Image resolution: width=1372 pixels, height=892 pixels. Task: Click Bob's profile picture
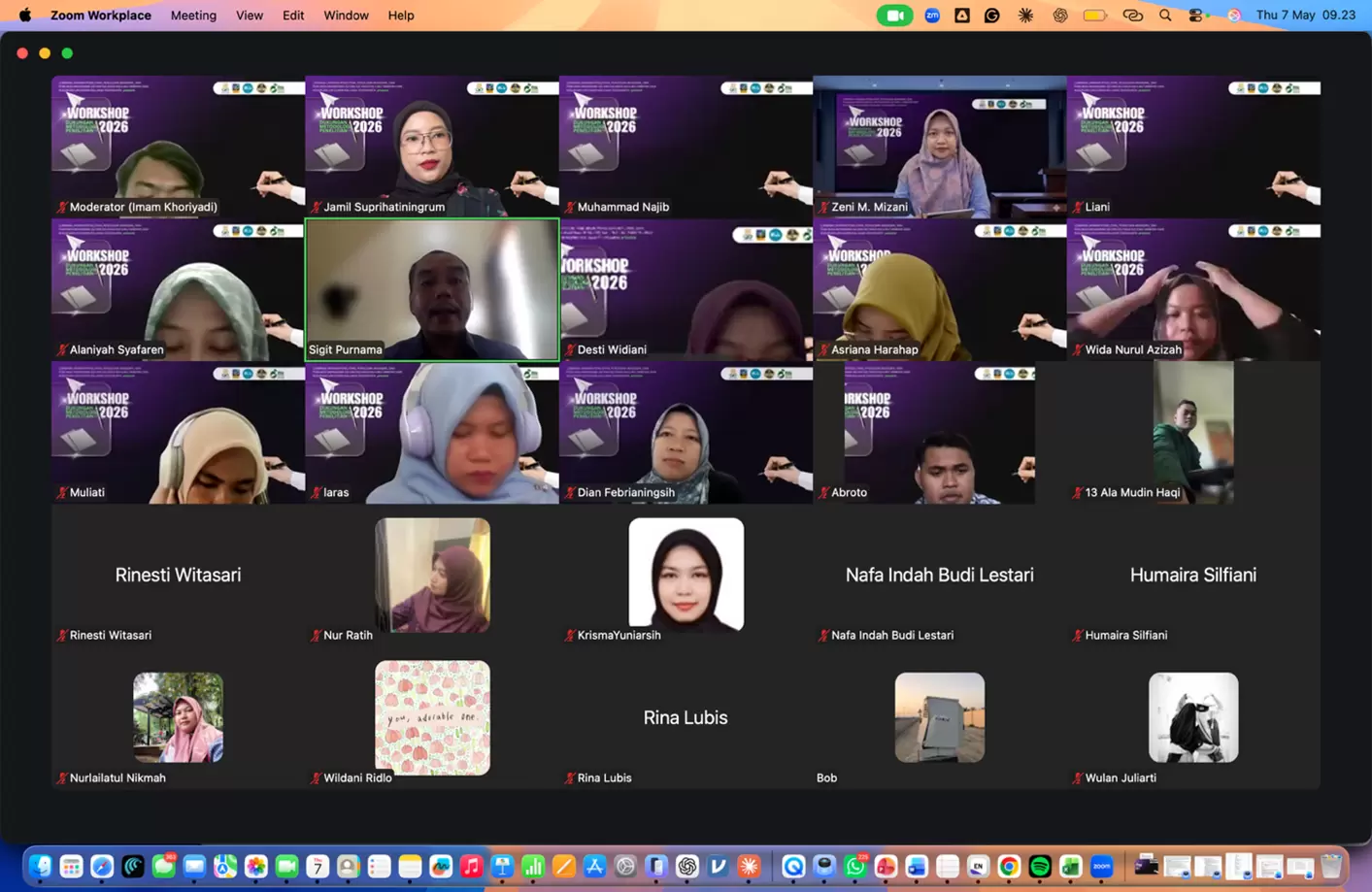[x=940, y=717]
